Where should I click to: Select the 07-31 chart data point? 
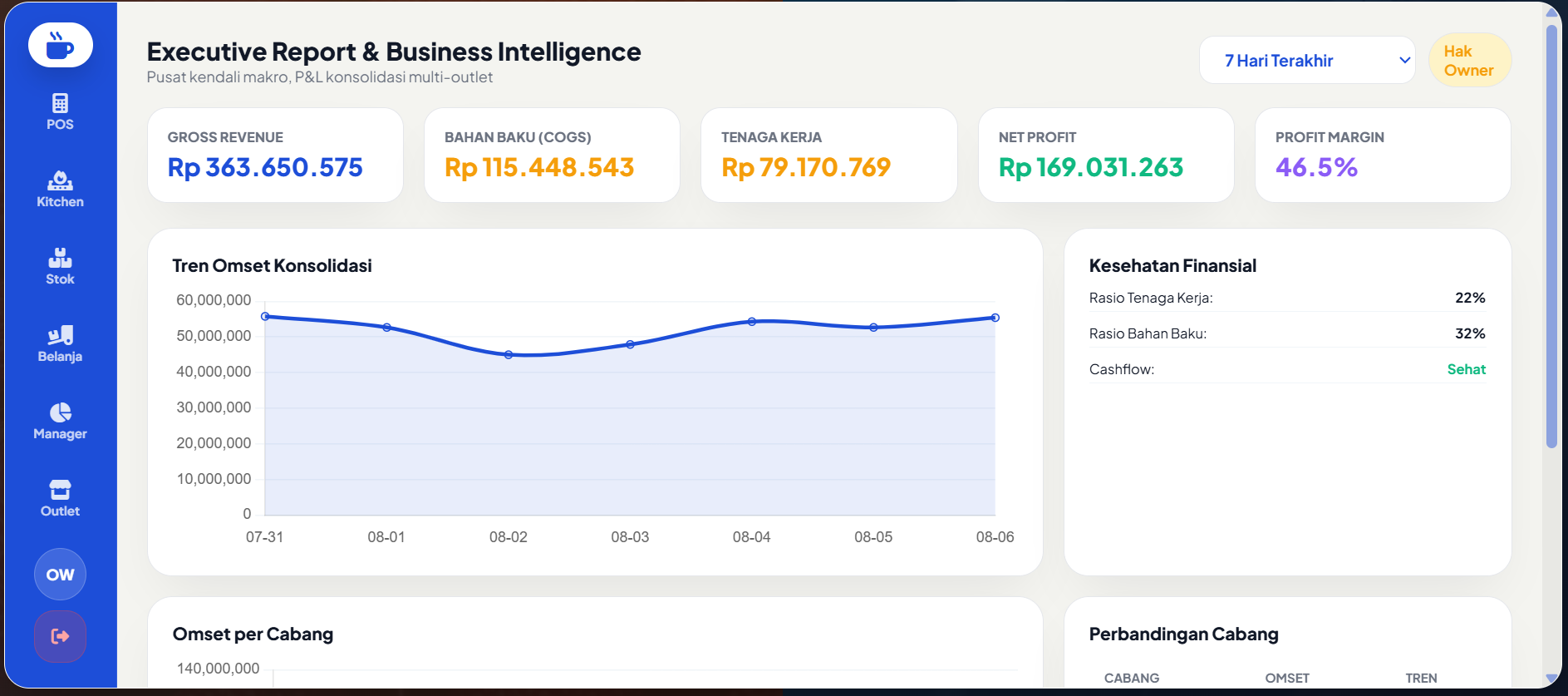(265, 316)
